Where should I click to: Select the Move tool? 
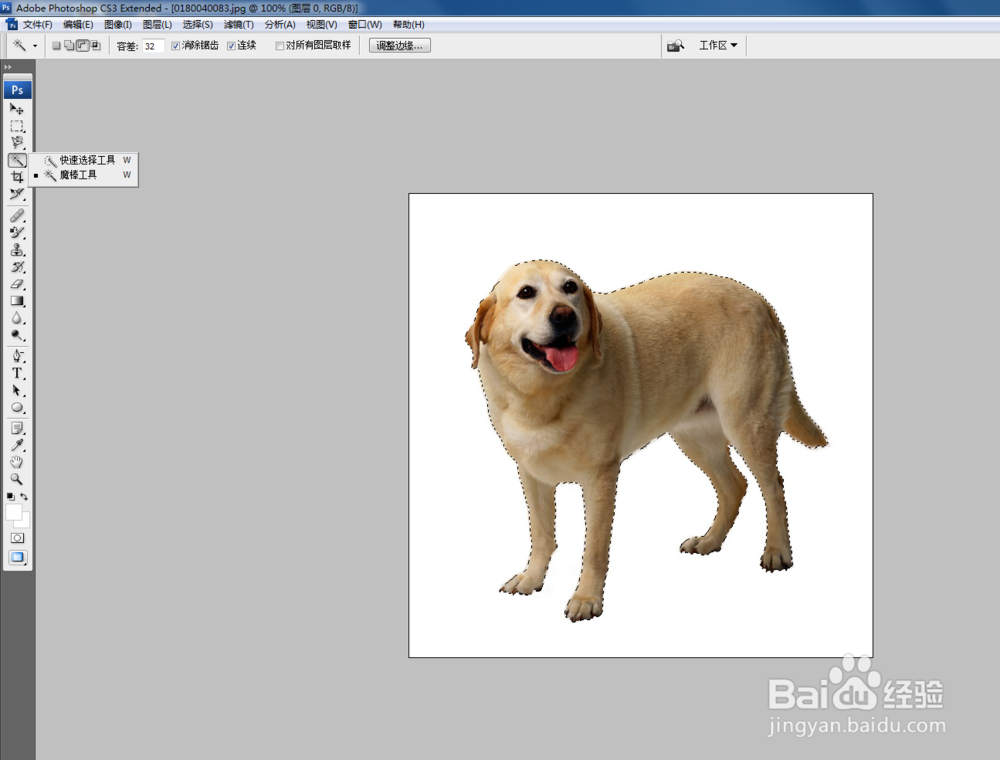pyautogui.click(x=17, y=108)
